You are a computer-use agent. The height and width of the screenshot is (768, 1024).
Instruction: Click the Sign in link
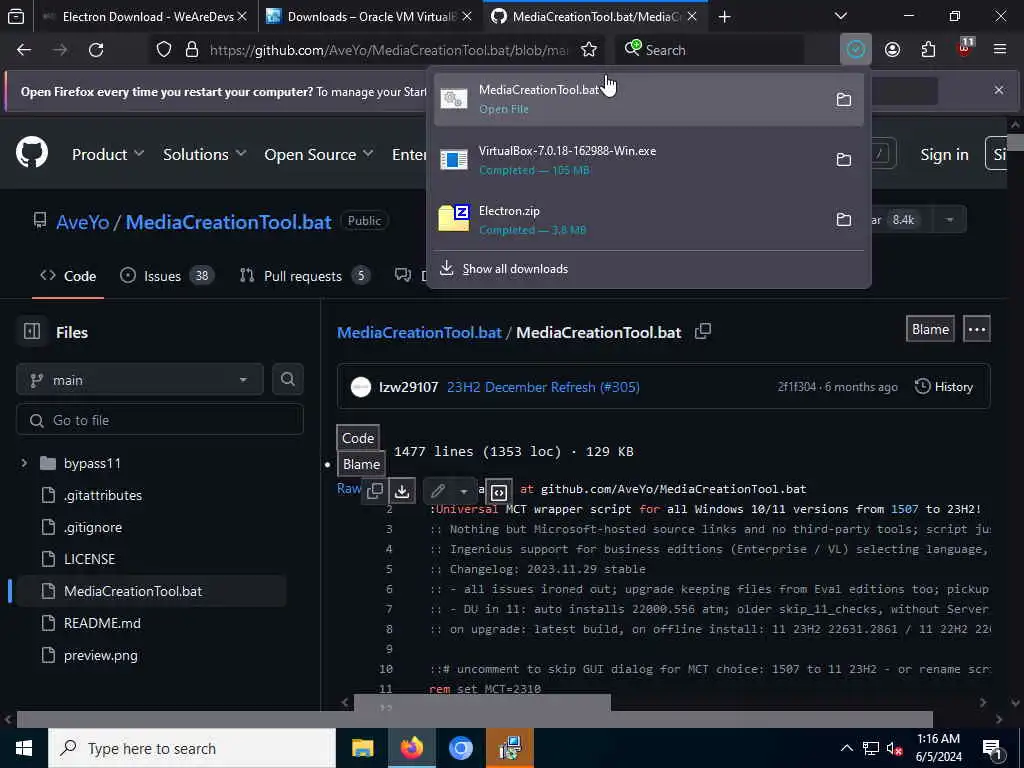click(x=944, y=155)
